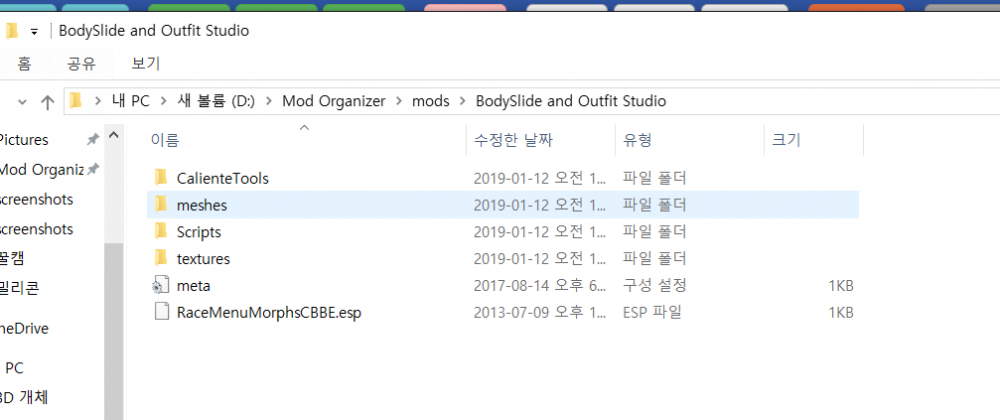Go up one folder level with the up arrow
This screenshot has width=1000, height=420.
pyautogui.click(x=46, y=102)
